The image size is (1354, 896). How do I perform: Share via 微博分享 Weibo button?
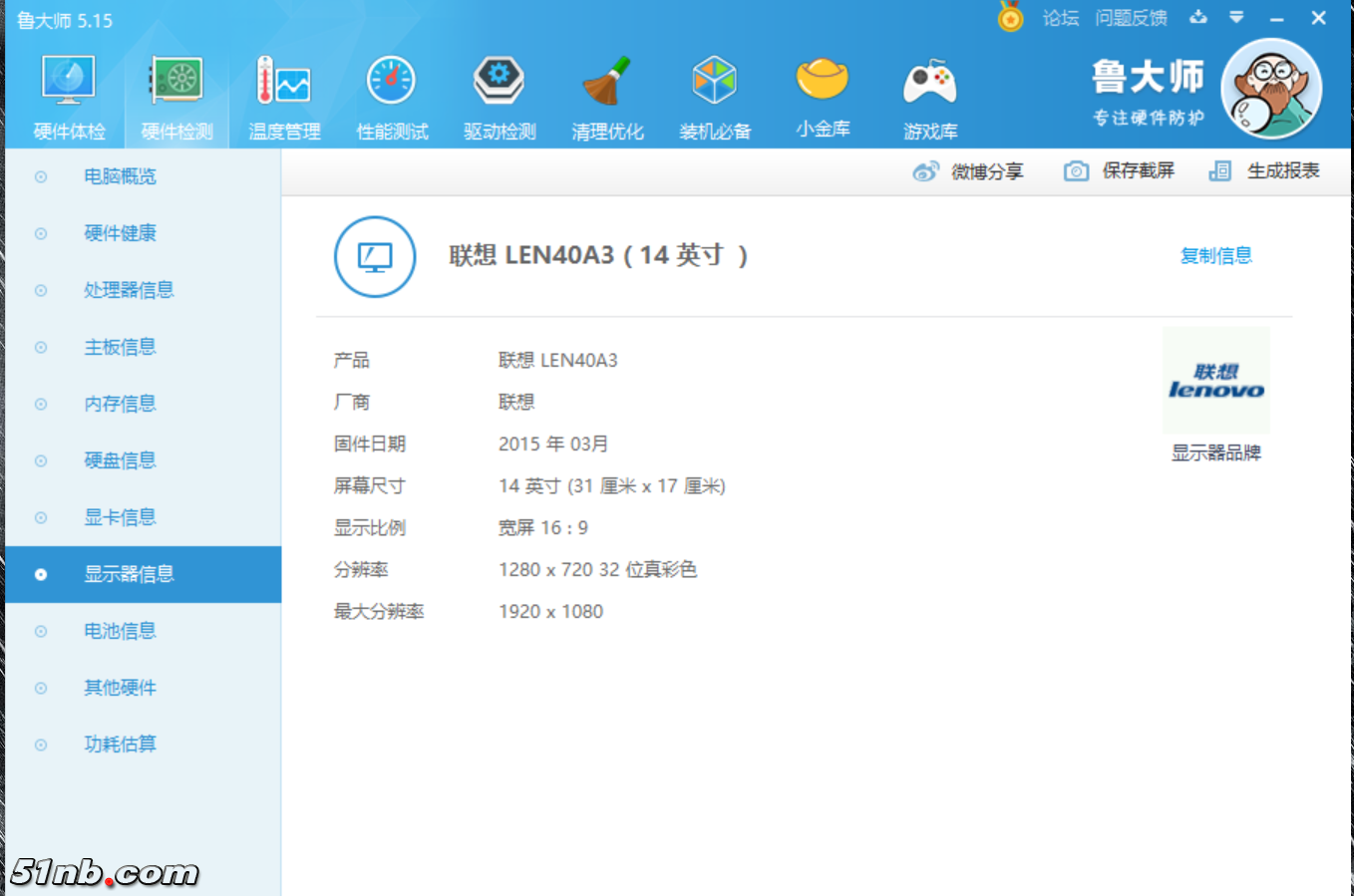click(982, 170)
